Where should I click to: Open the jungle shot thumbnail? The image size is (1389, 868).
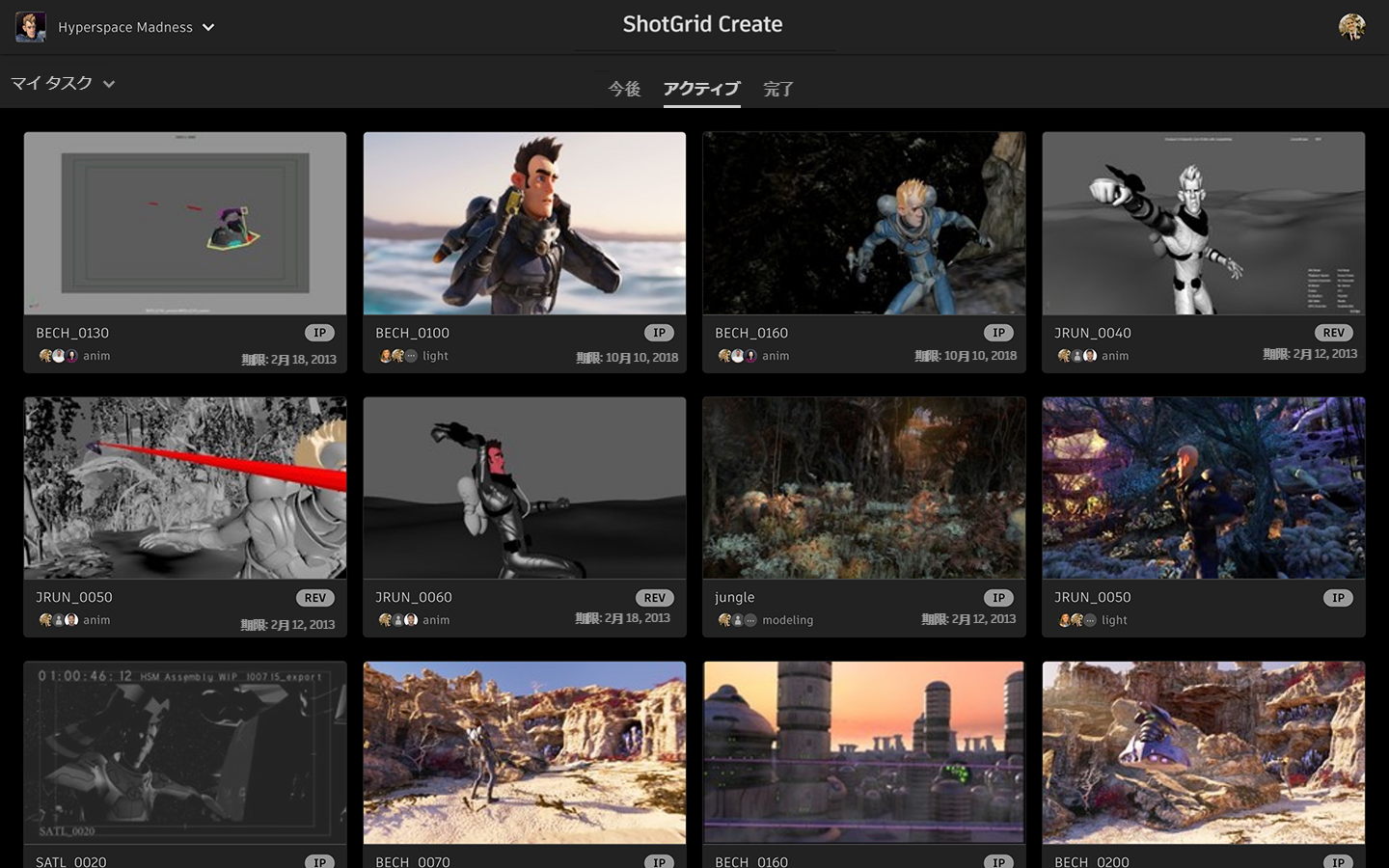point(863,488)
